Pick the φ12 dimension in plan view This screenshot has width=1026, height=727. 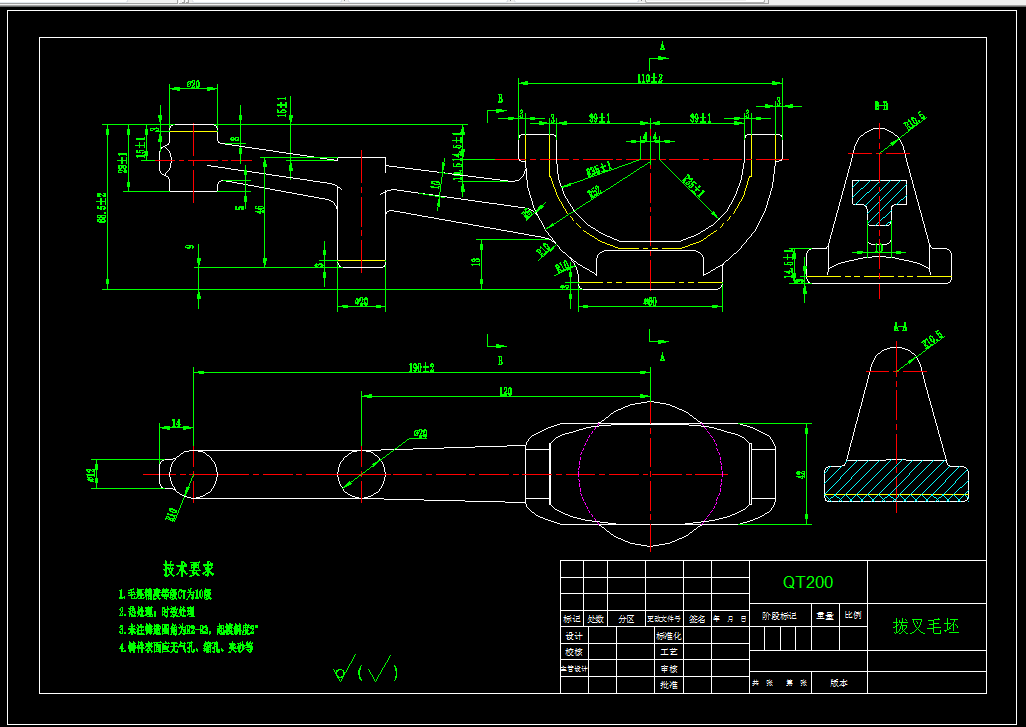(91, 473)
